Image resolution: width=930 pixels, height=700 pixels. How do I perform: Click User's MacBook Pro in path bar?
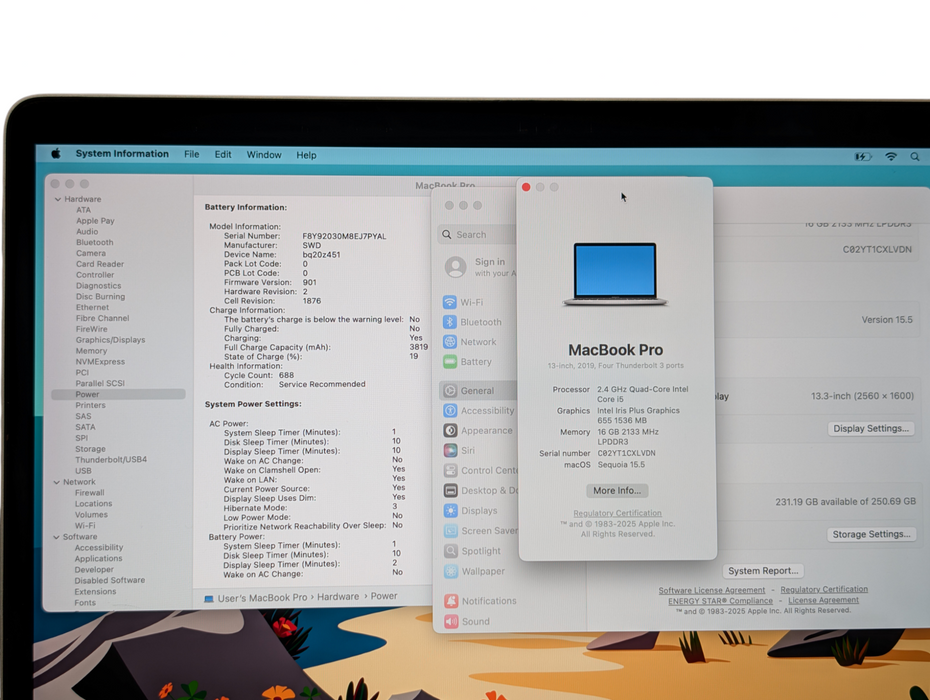[262, 598]
